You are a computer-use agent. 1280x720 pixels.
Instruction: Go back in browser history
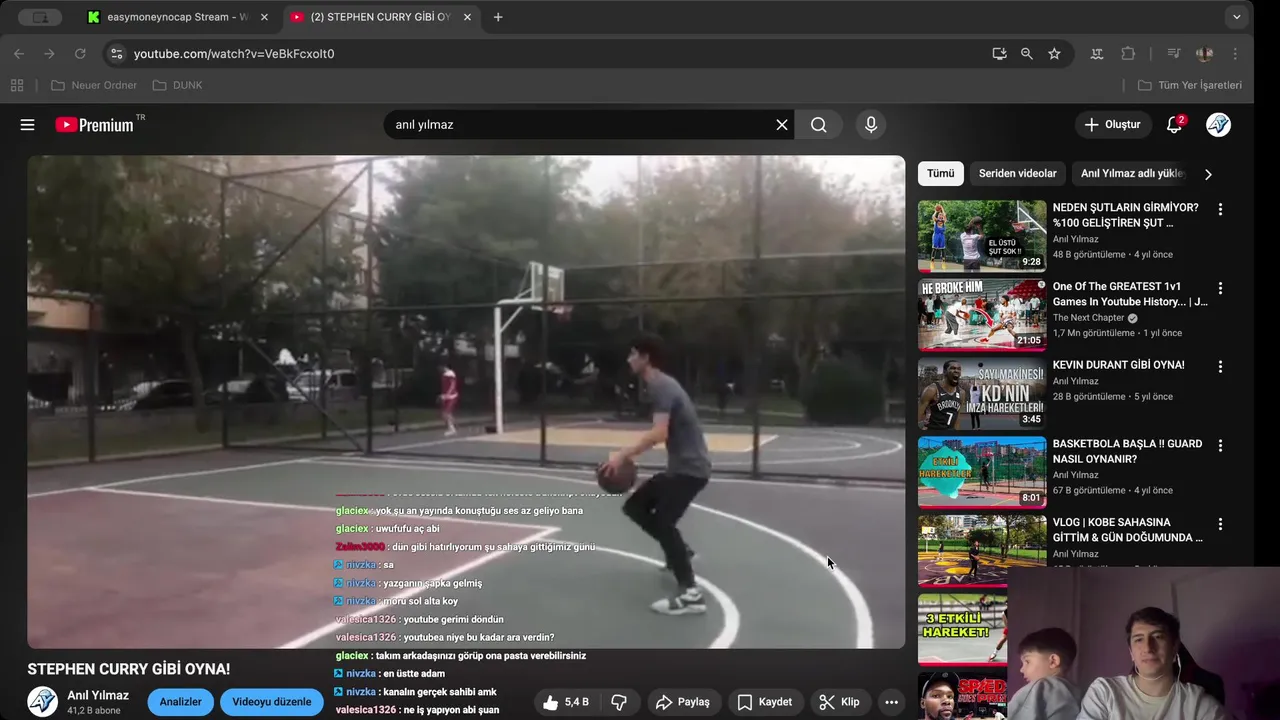(x=19, y=54)
